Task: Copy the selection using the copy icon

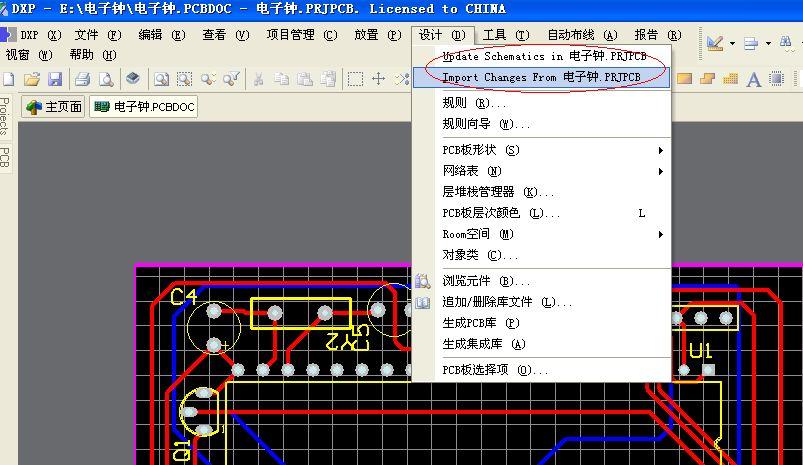Action: [x=282, y=79]
